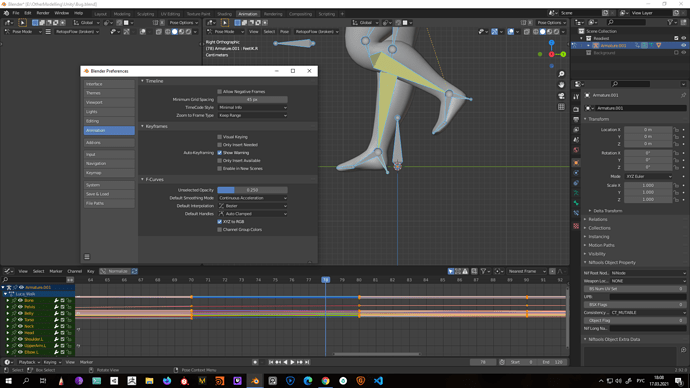Open the Keymap preferences section
Screen dimensions: 690x388
pos(109,173)
